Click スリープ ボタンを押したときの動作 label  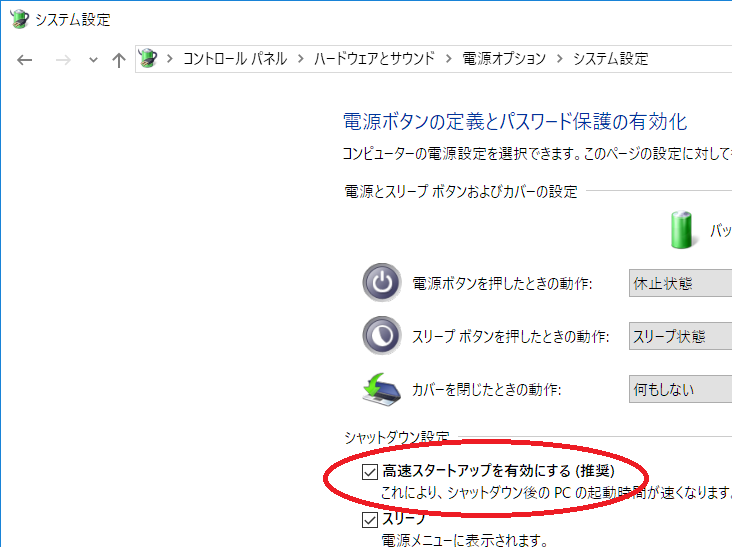510,337
